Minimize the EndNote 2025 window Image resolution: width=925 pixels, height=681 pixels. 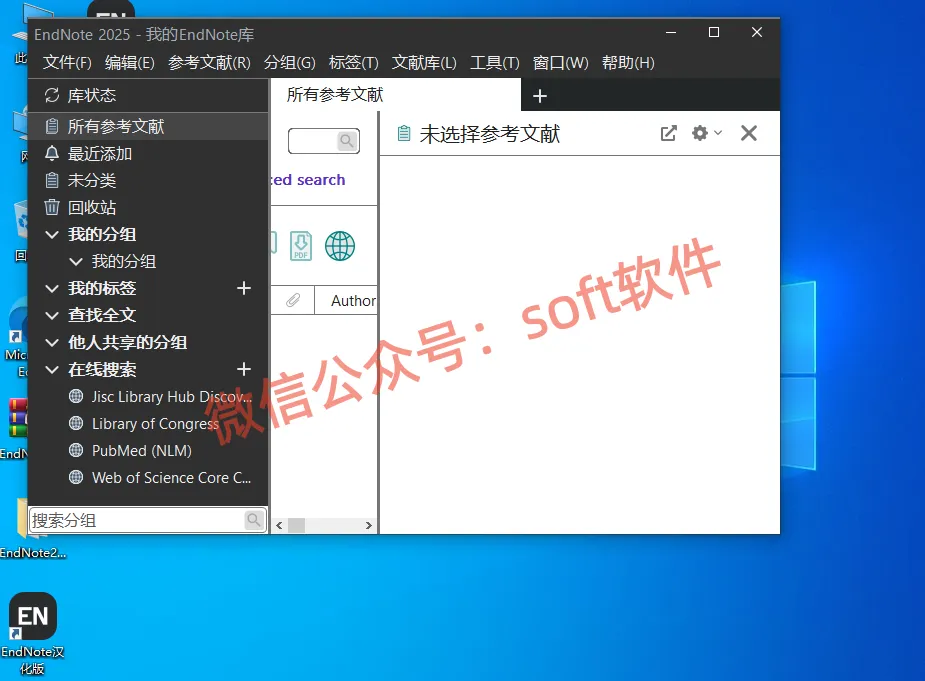coord(671,32)
